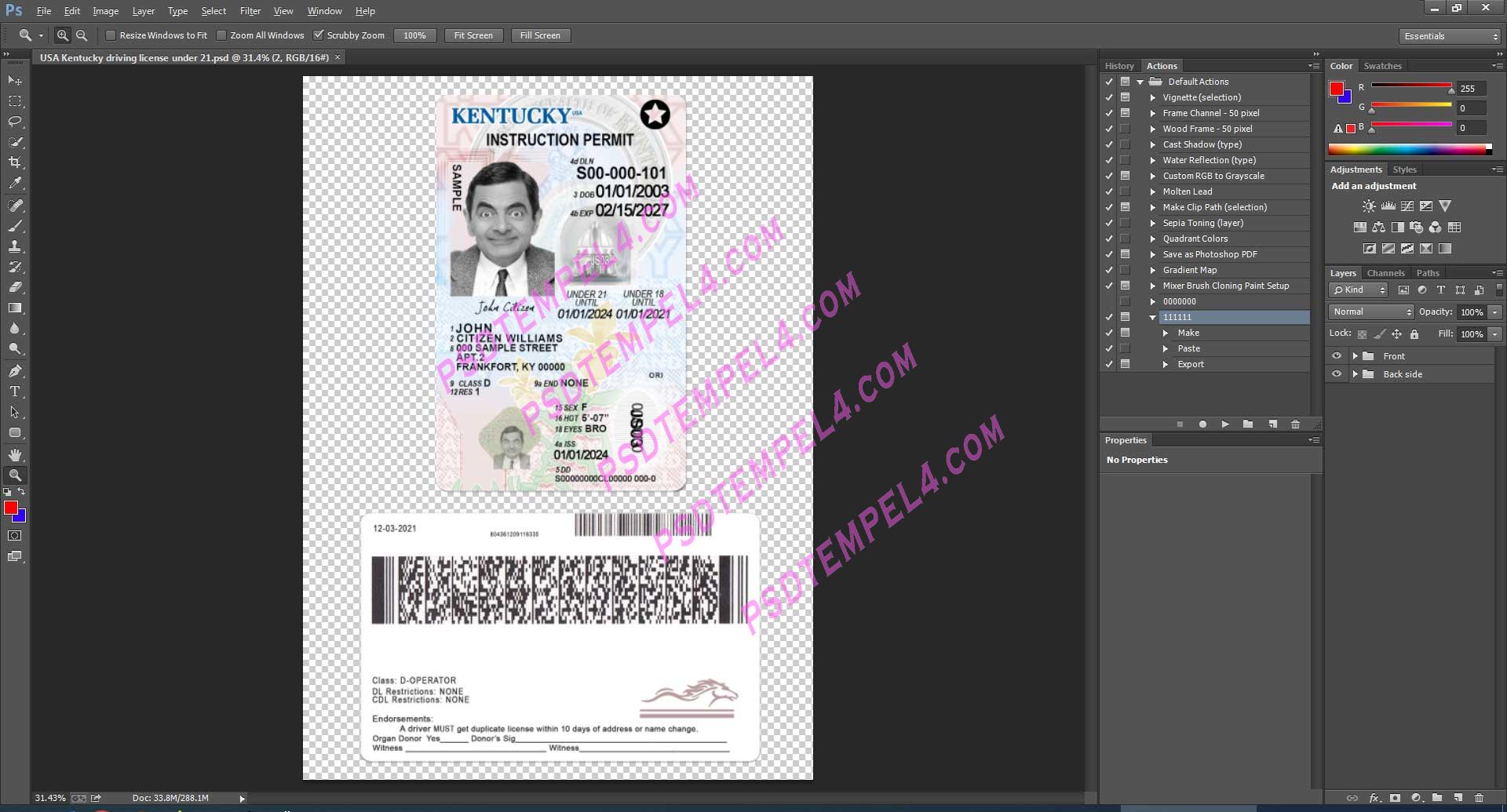Click the Fit Screen button

[473, 35]
